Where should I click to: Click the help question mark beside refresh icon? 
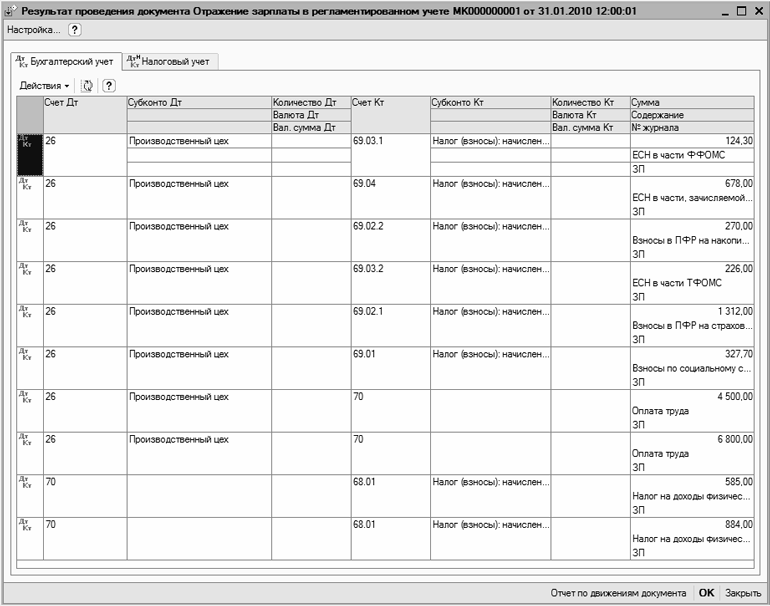[109, 87]
